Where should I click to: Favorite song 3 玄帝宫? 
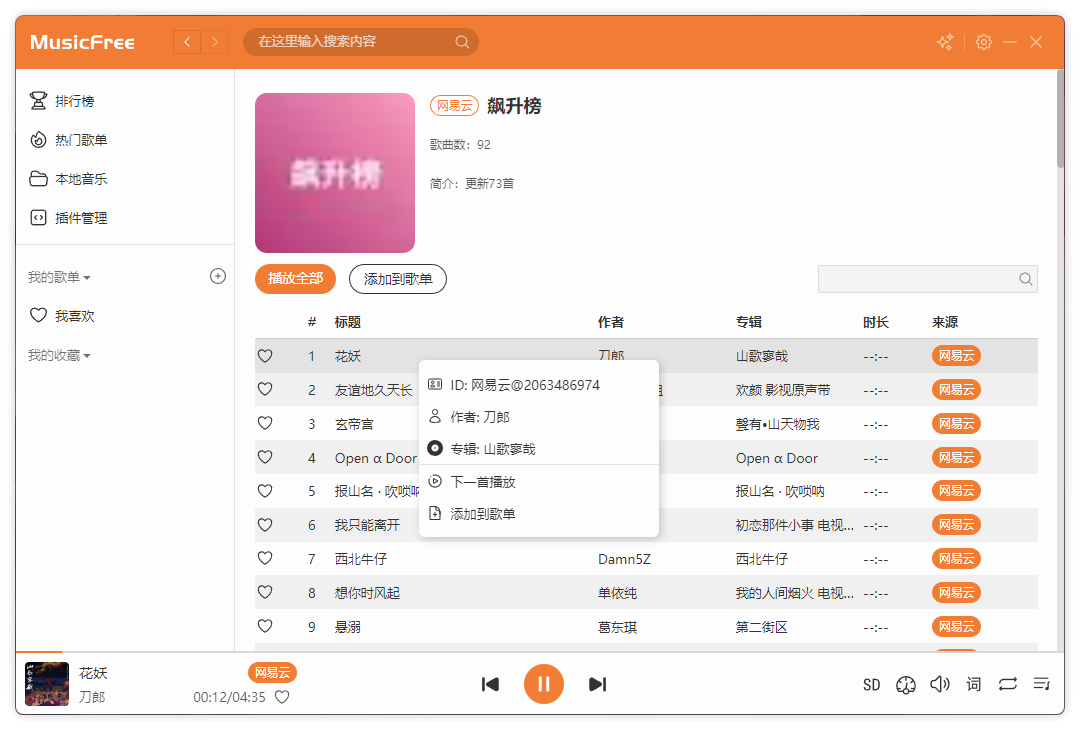265,424
